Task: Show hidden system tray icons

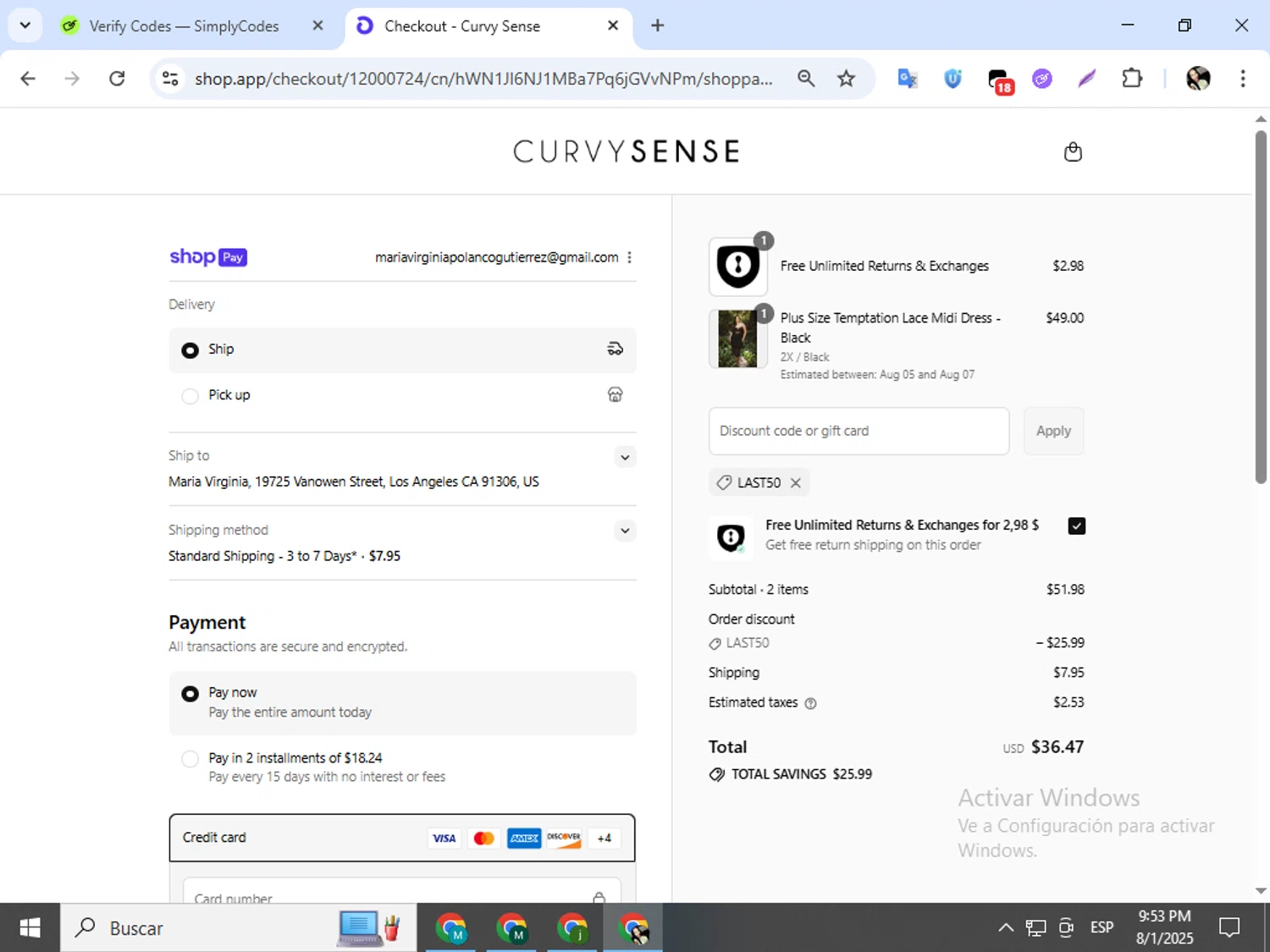Action: [x=1006, y=927]
